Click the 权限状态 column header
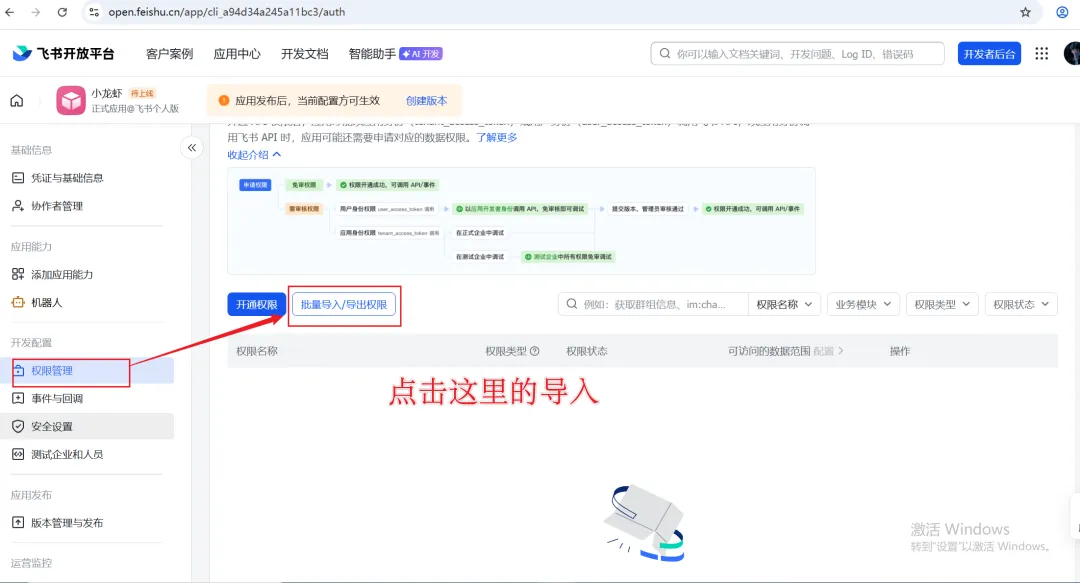This screenshot has width=1080, height=583. [587, 351]
